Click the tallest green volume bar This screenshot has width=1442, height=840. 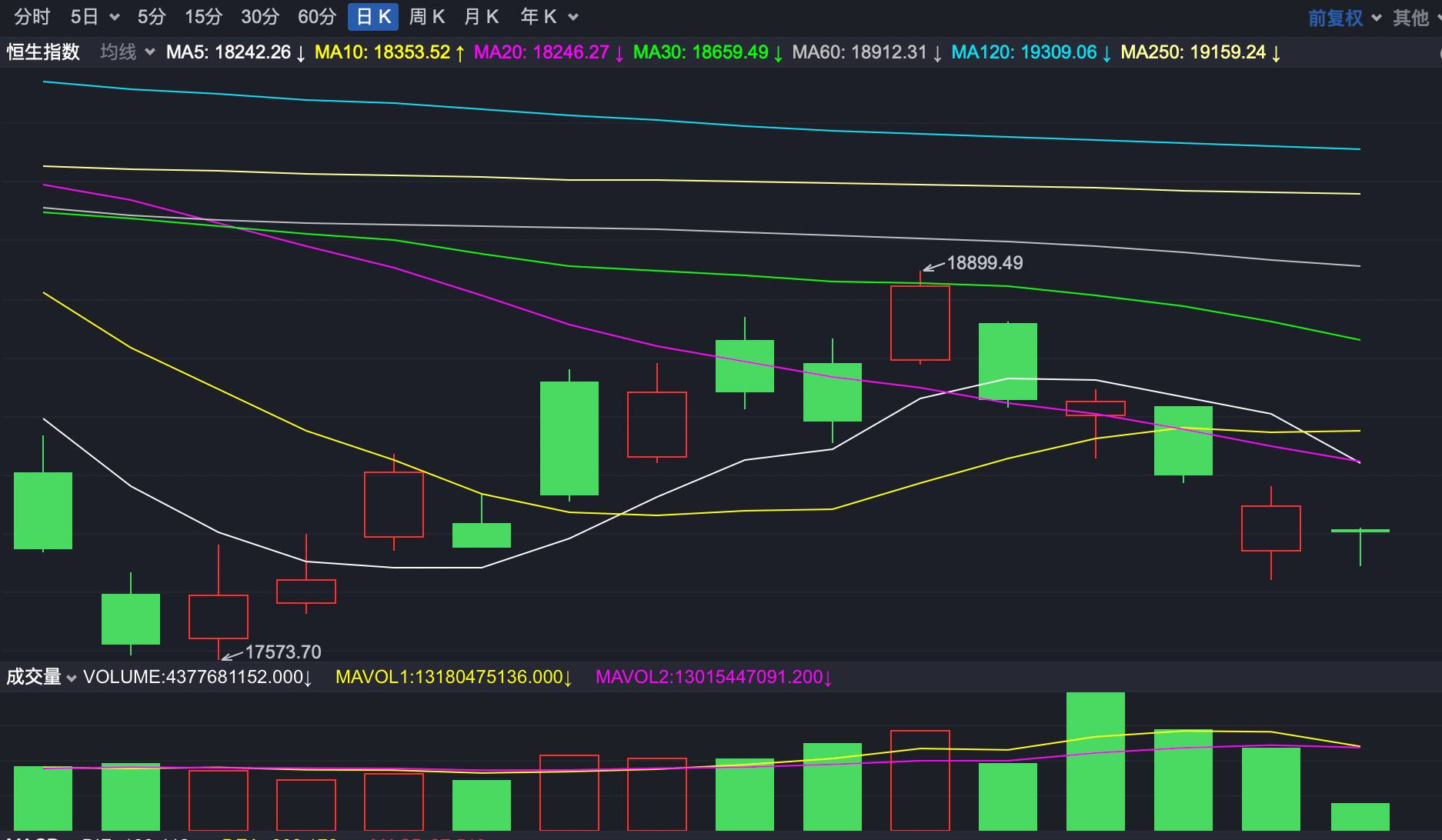pos(1095,760)
